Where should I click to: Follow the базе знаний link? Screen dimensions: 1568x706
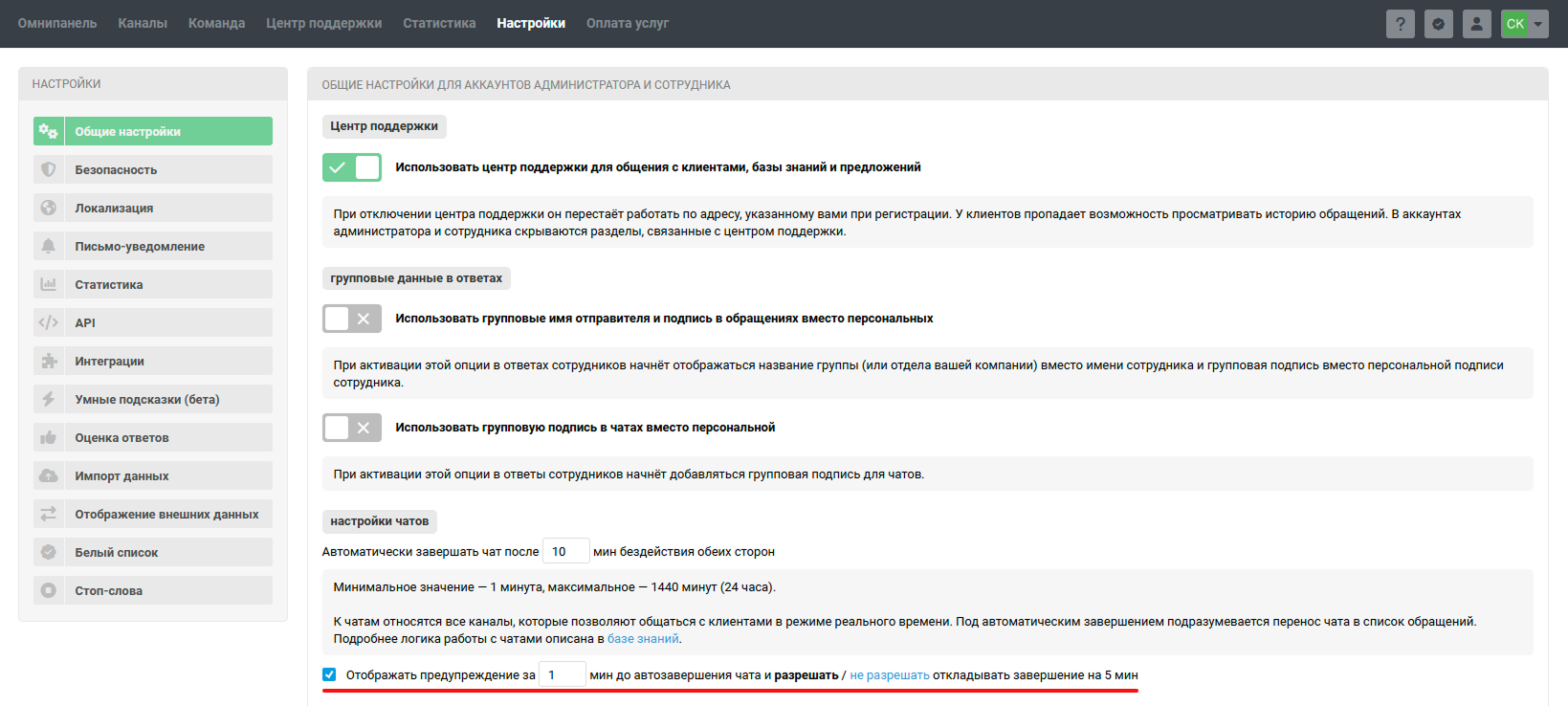tap(643, 639)
